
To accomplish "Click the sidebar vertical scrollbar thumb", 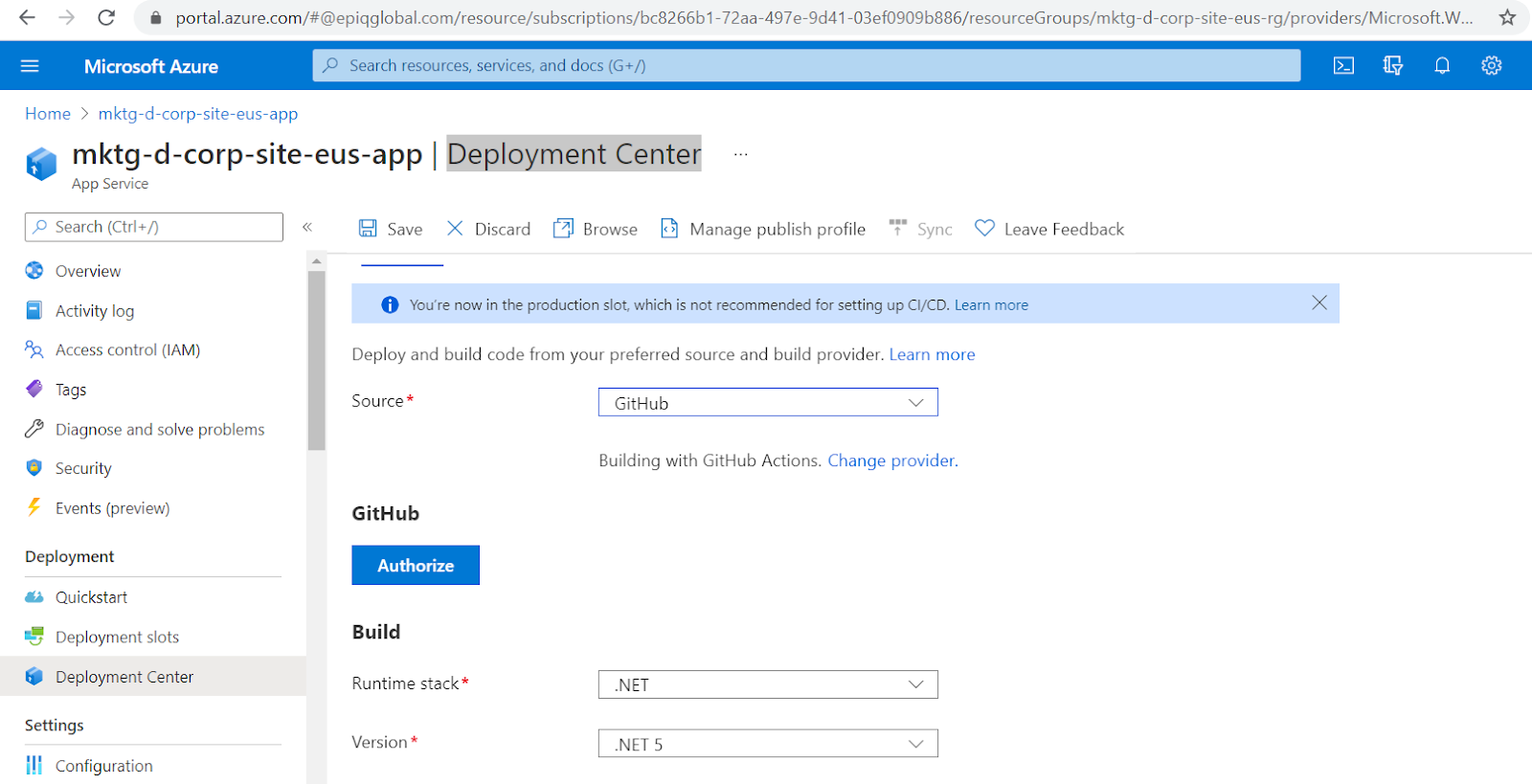I will (x=317, y=360).
